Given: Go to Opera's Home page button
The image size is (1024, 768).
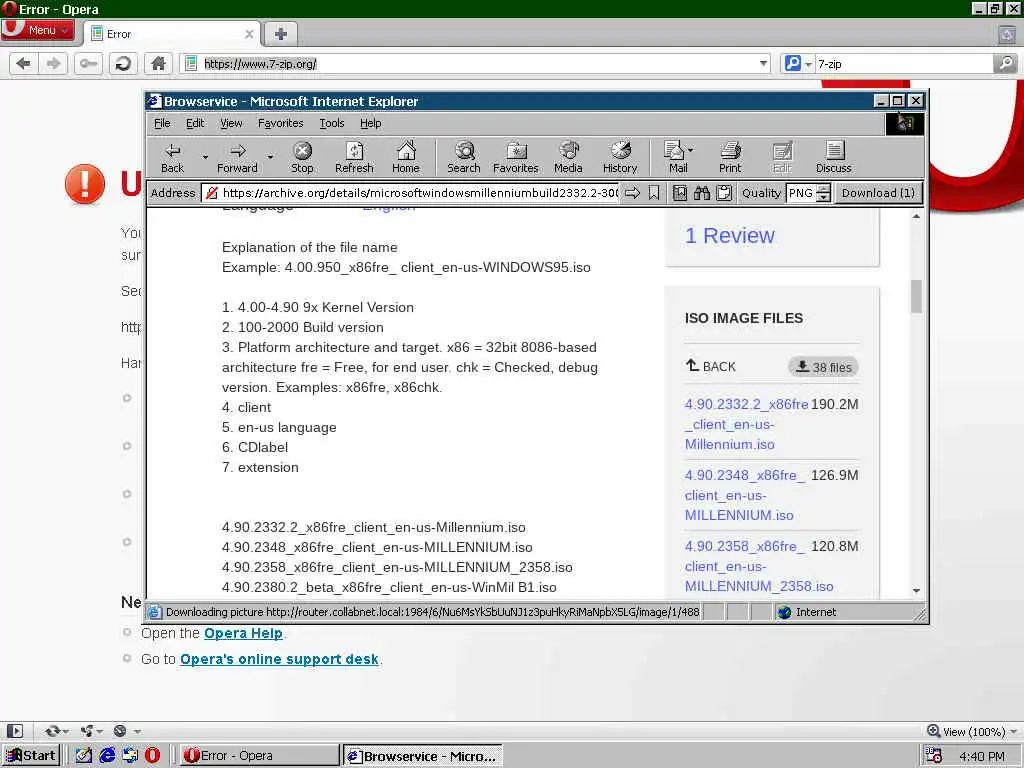Looking at the screenshot, I should pyautogui.click(x=158, y=63).
